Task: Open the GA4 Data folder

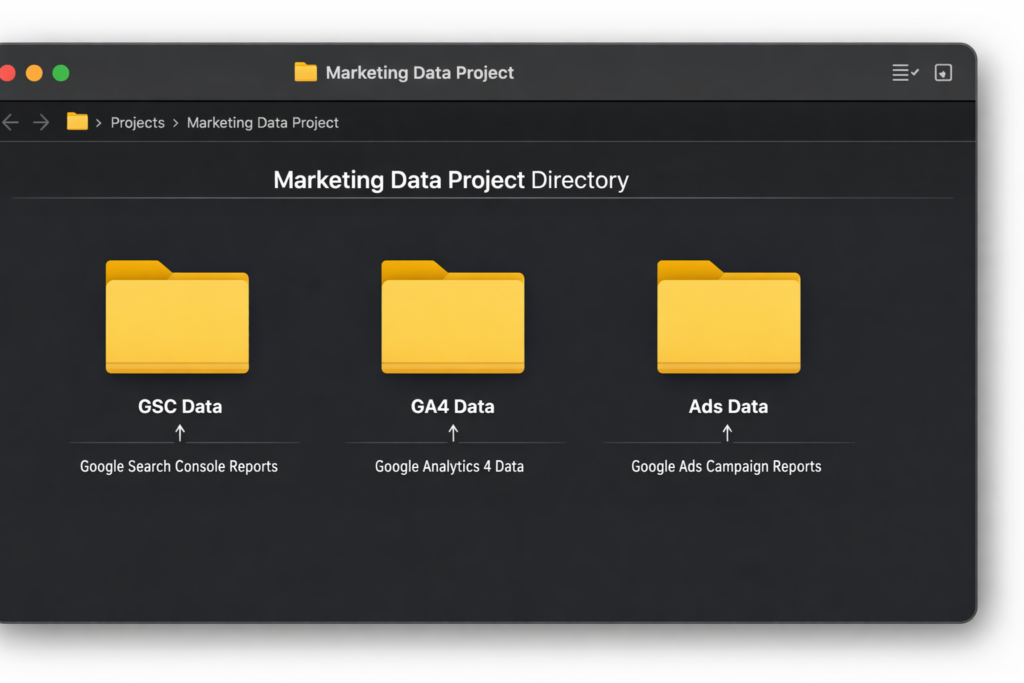Action: point(452,316)
